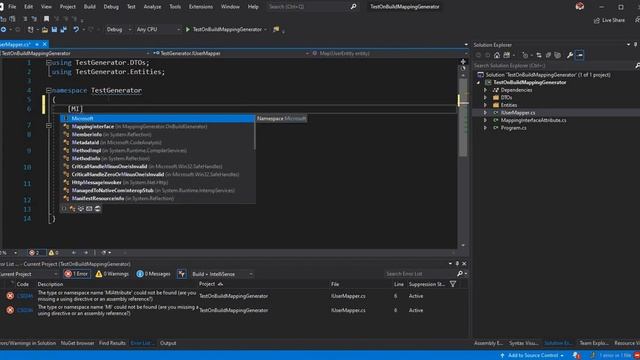The width and height of the screenshot is (640, 360).
Task: Click the split editor icon above scrollbar
Action: pos(463,62)
